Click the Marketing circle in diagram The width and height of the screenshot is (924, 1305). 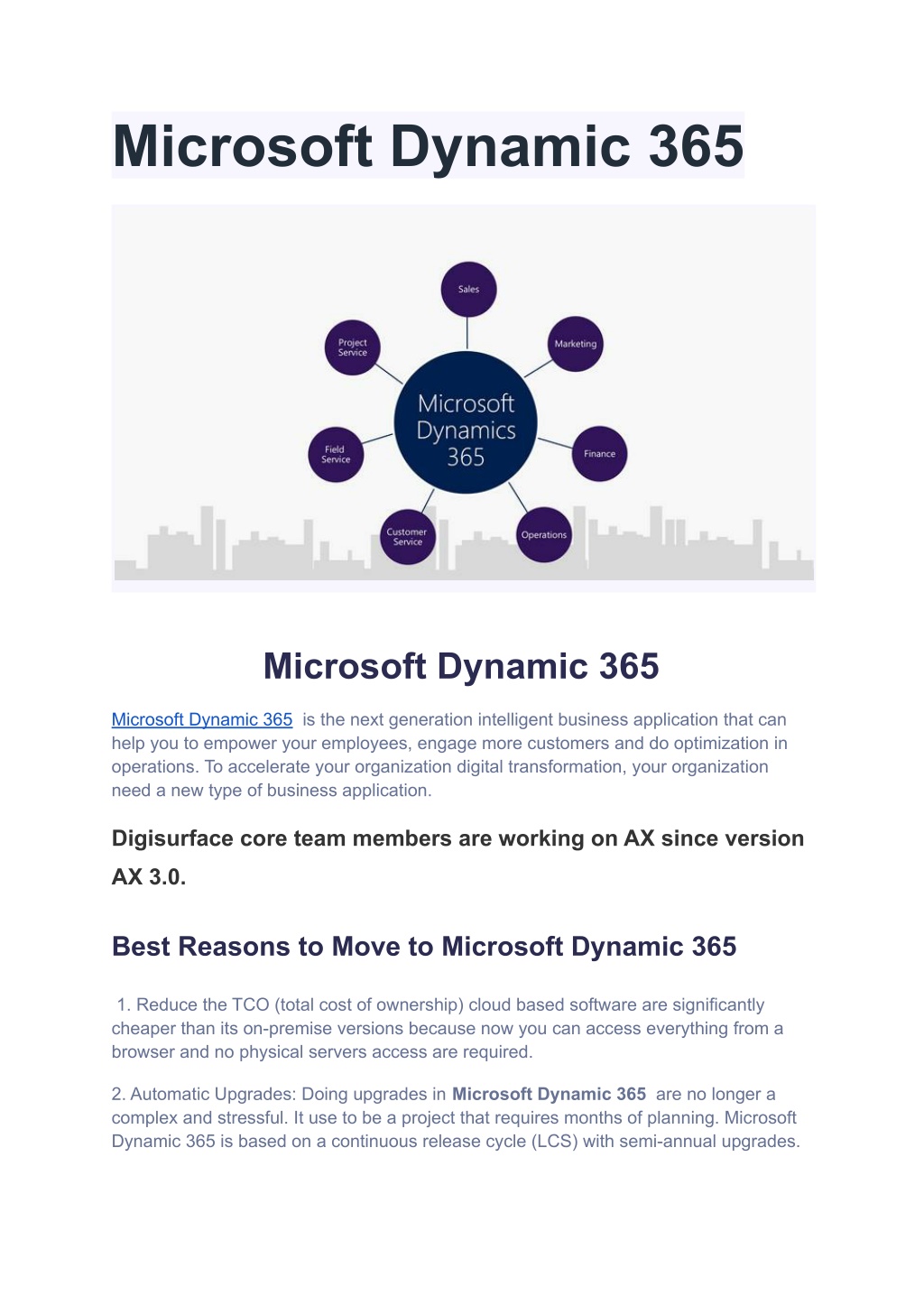pos(576,344)
